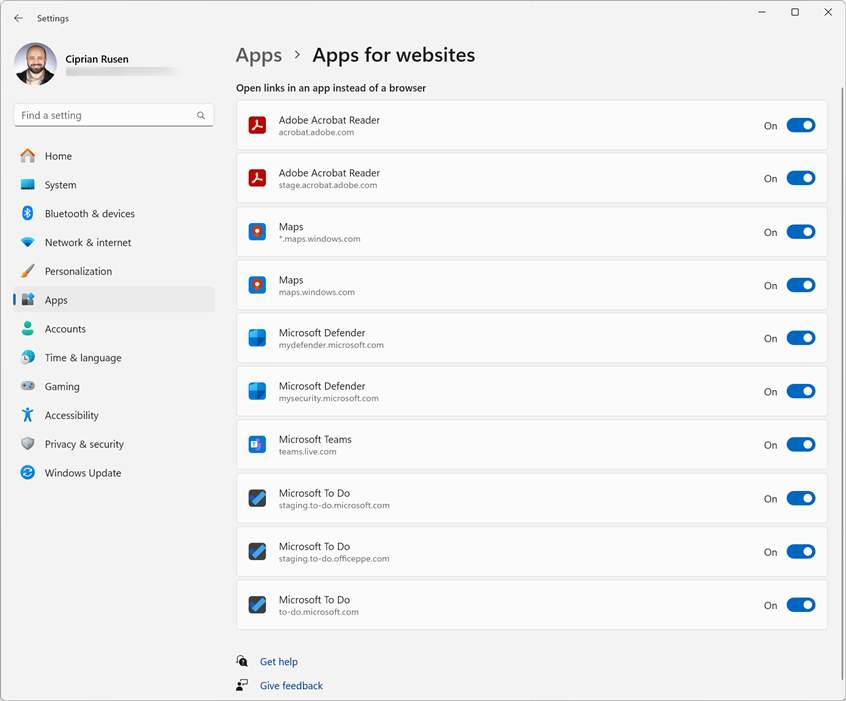Click the Microsoft Defender icon for mydefender.microsoft.com
The width and height of the screenshot is (846, 701).
point(257,338)
